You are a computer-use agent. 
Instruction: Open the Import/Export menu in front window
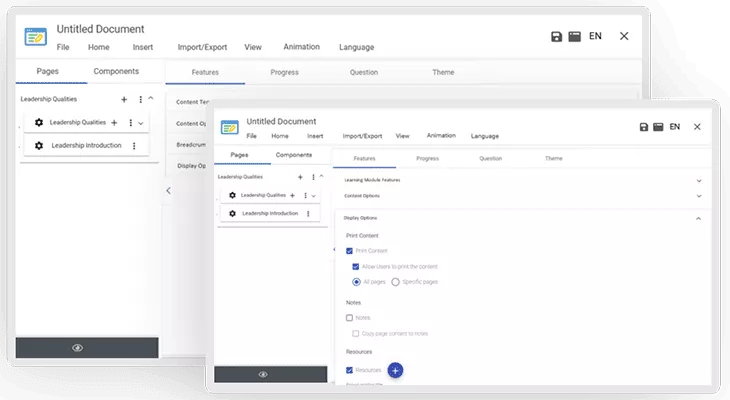(362, 136)
